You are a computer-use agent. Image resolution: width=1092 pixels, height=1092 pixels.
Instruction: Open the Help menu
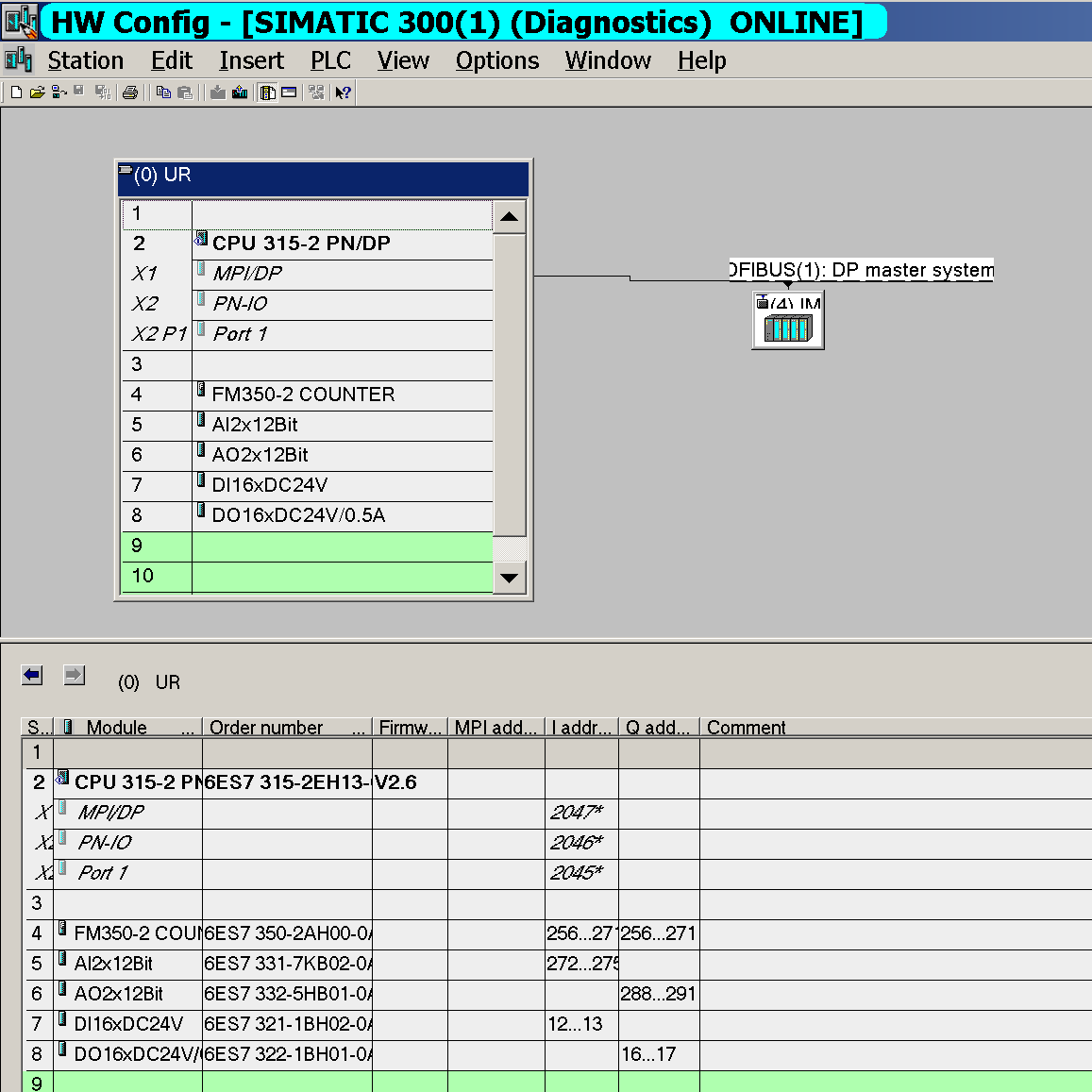click(x=702, y=60)
